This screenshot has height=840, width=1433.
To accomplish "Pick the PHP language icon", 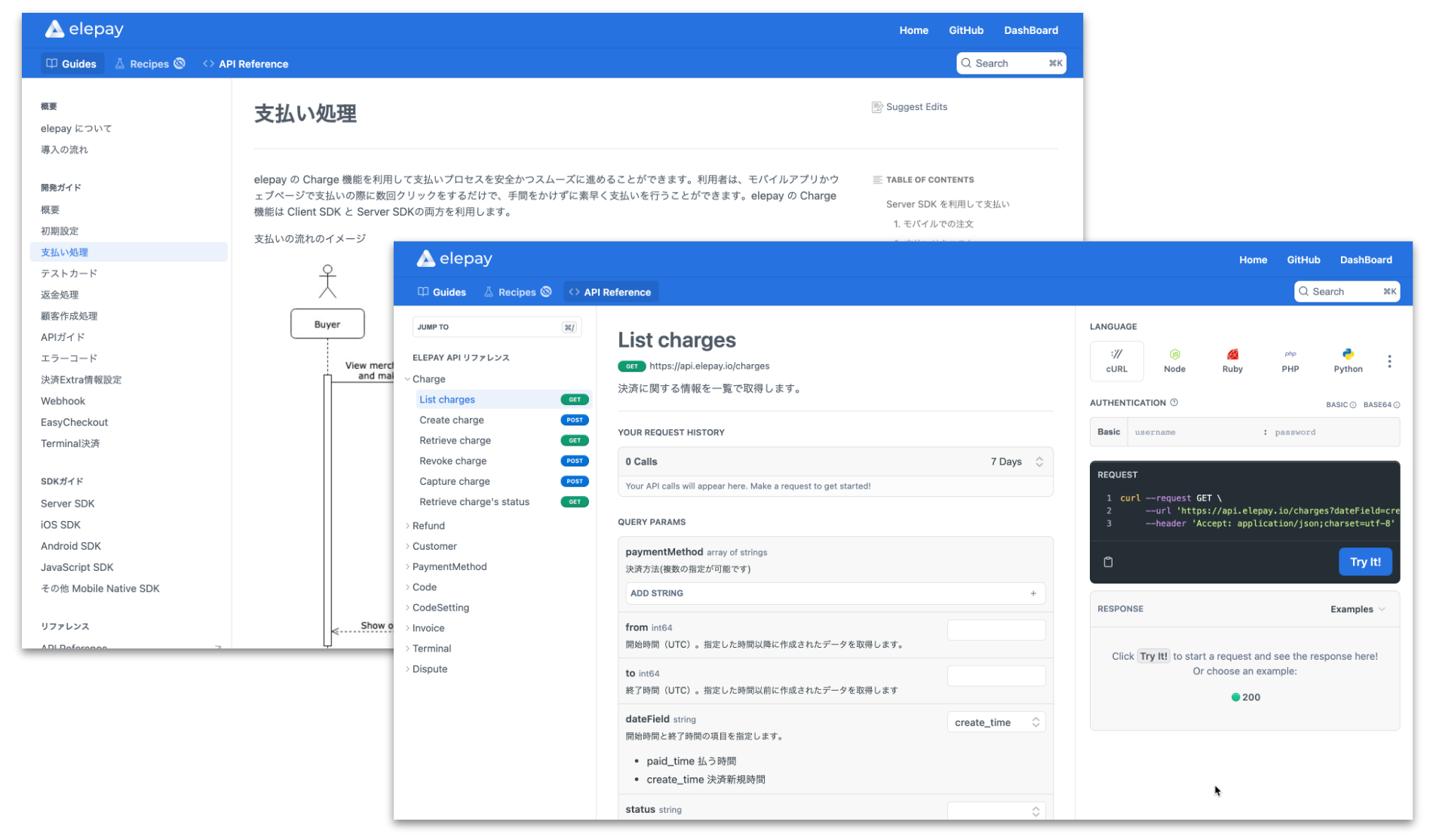I will 1290,360.
